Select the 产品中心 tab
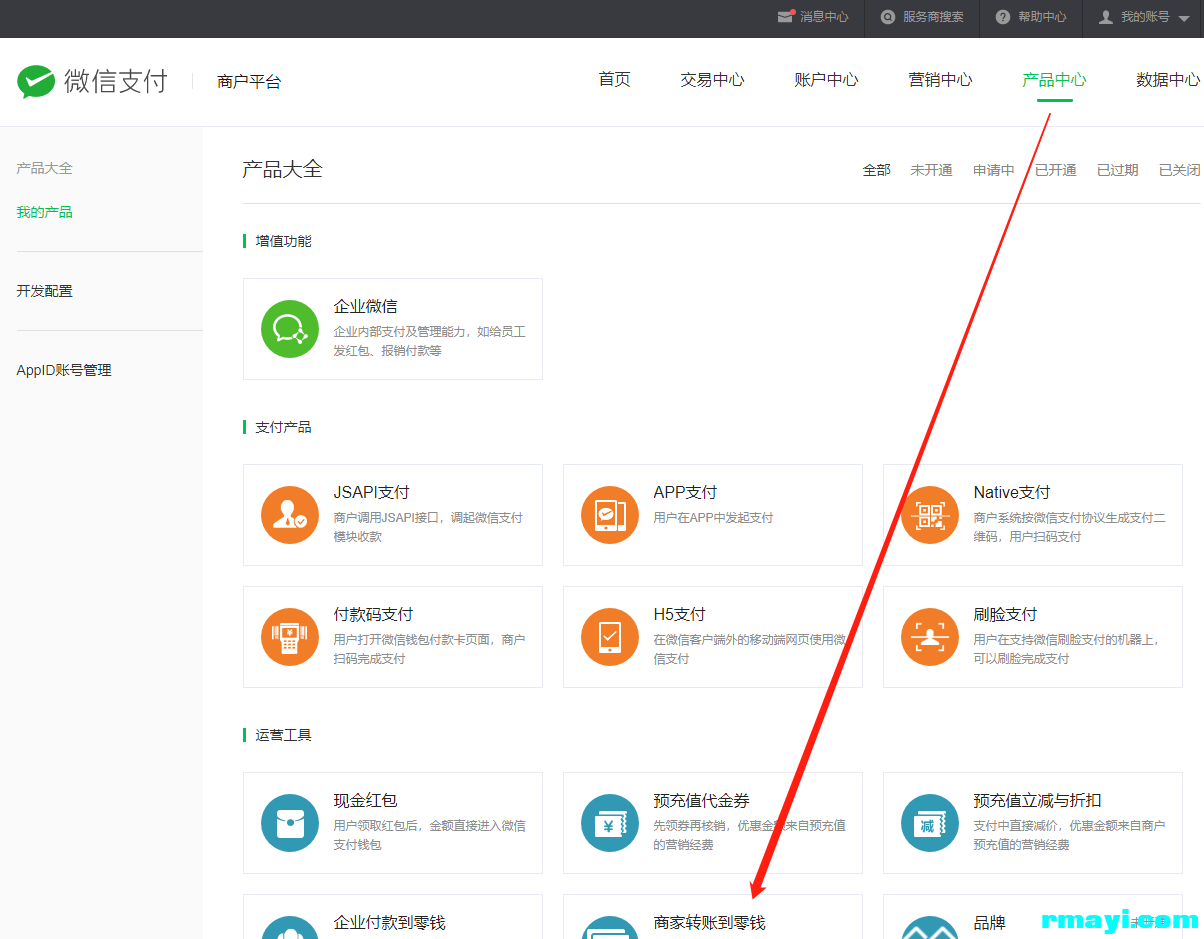The height and width of the screenshot is (939, 1204). pyautogui.click(x=1054, y=80)
